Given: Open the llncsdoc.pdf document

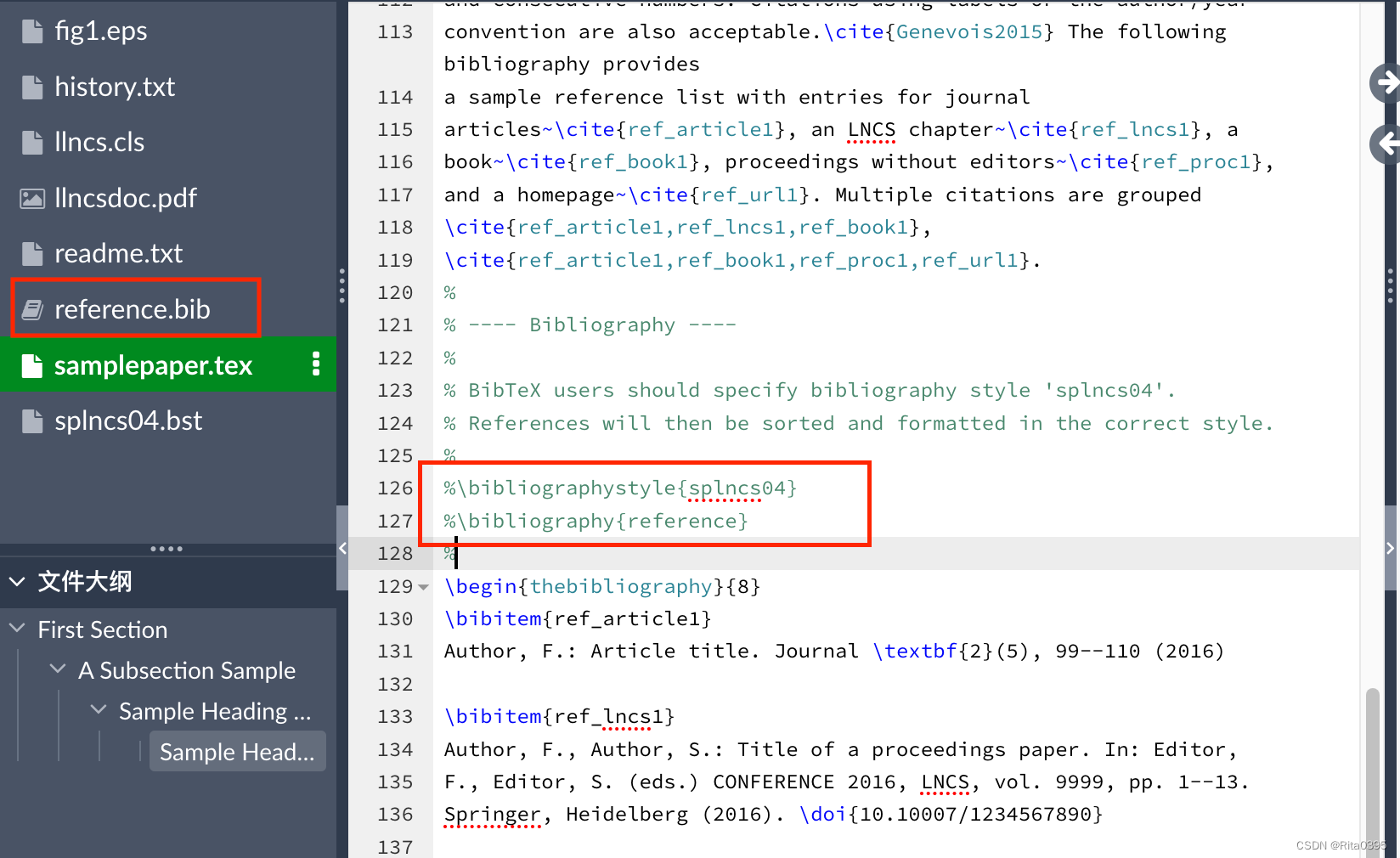Looking at the screenshot, I should point(127,197).
